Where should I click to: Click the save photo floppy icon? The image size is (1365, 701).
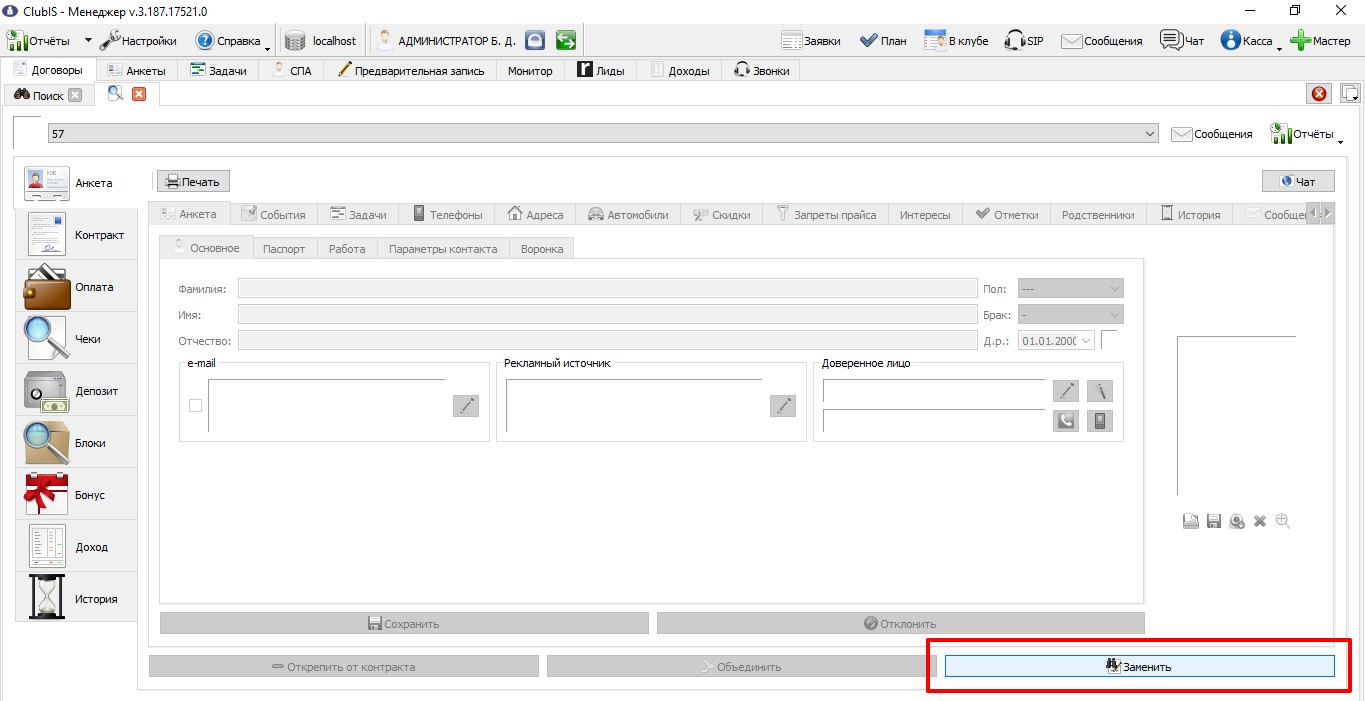click(1214, 521)
